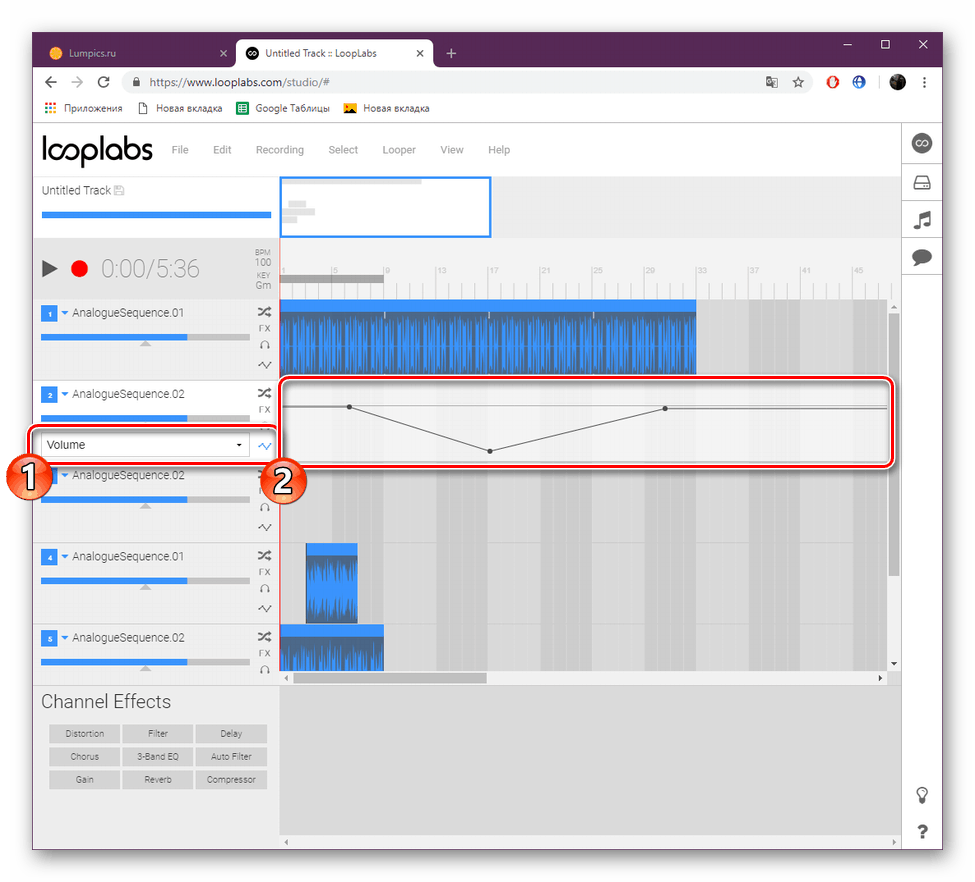This screenshot has height=882, width=975.
Task: Add Compressor channel effect
Action: [231, 780]
